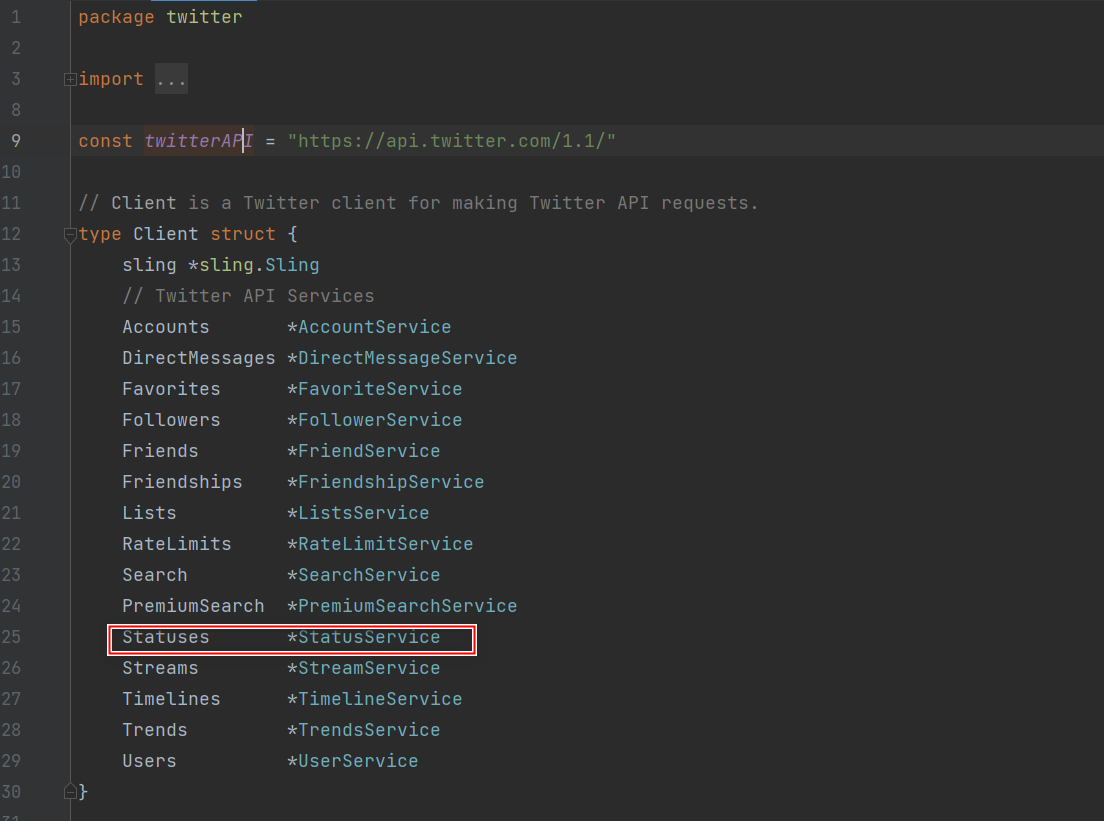Click the FriendshipService type
1104x821 pixels.
[391, 482]
